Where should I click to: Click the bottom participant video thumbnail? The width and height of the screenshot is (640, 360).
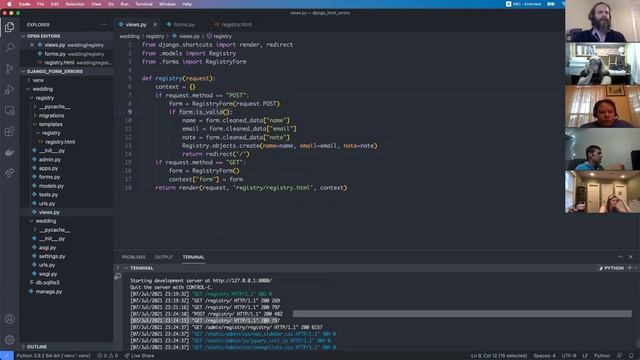pyautogui.click(x=602, y=192)
